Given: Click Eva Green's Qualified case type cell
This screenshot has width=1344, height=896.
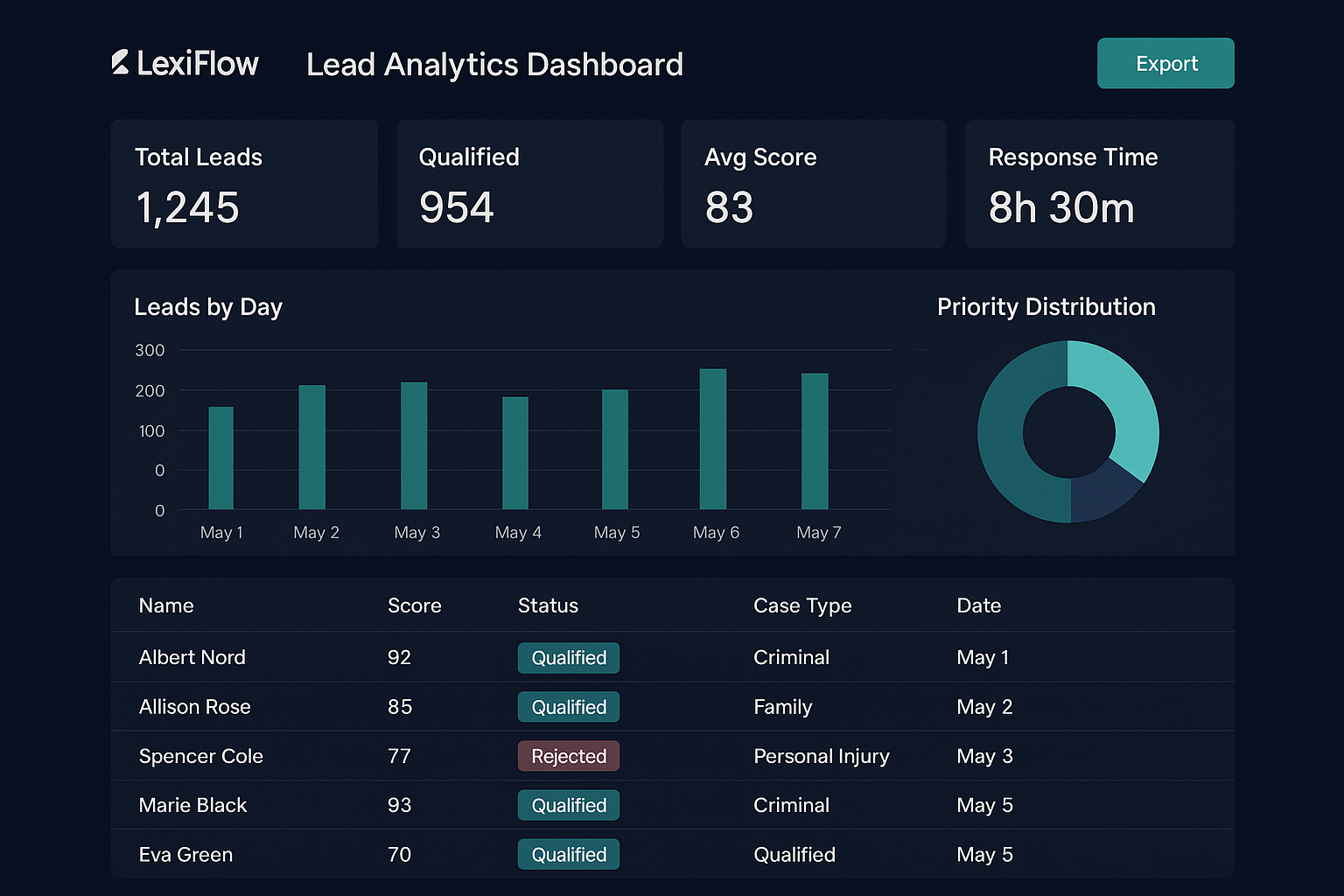Looking at the screenshot, I should pos(794,854).
